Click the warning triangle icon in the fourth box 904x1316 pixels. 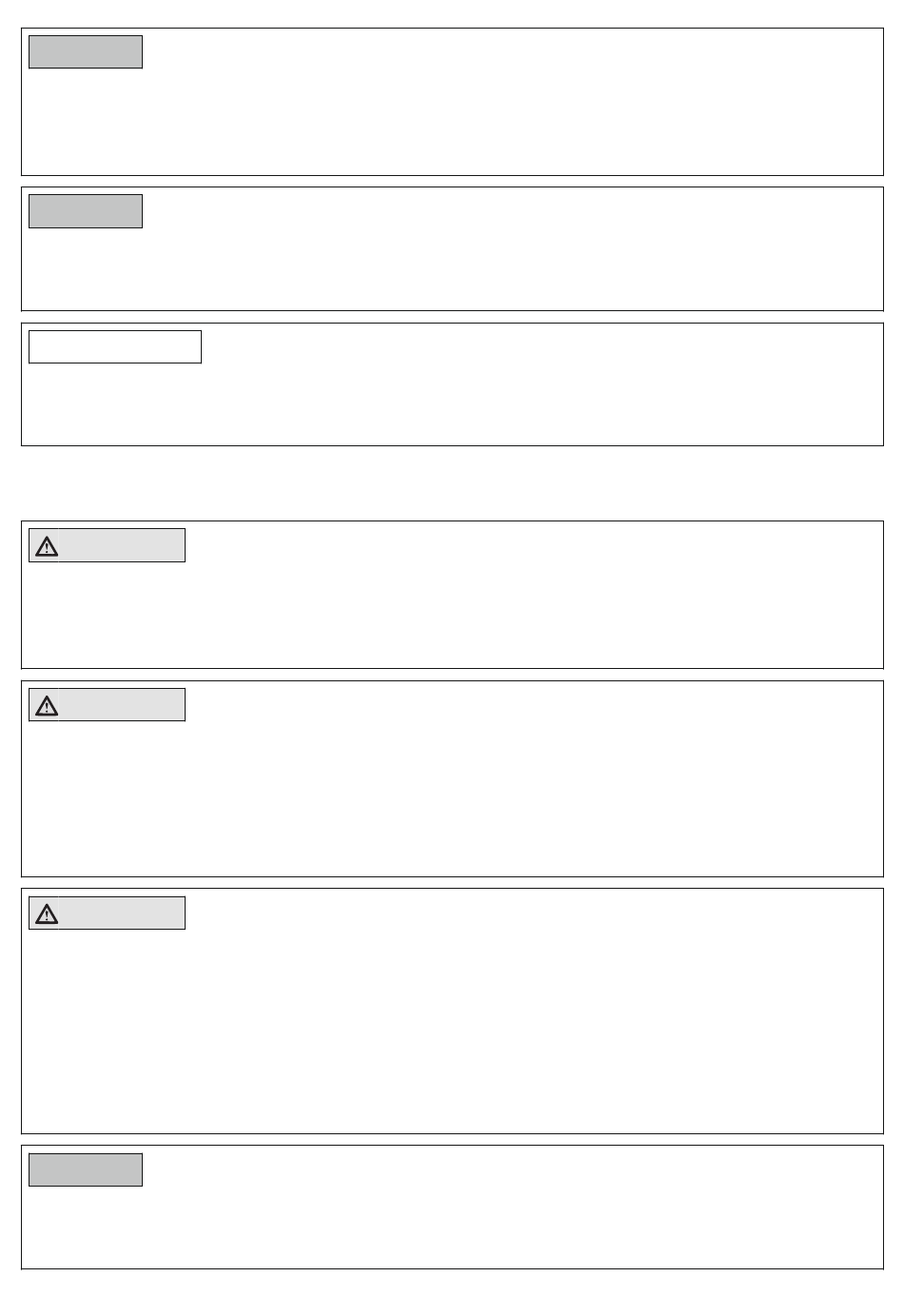coord(46,546)
